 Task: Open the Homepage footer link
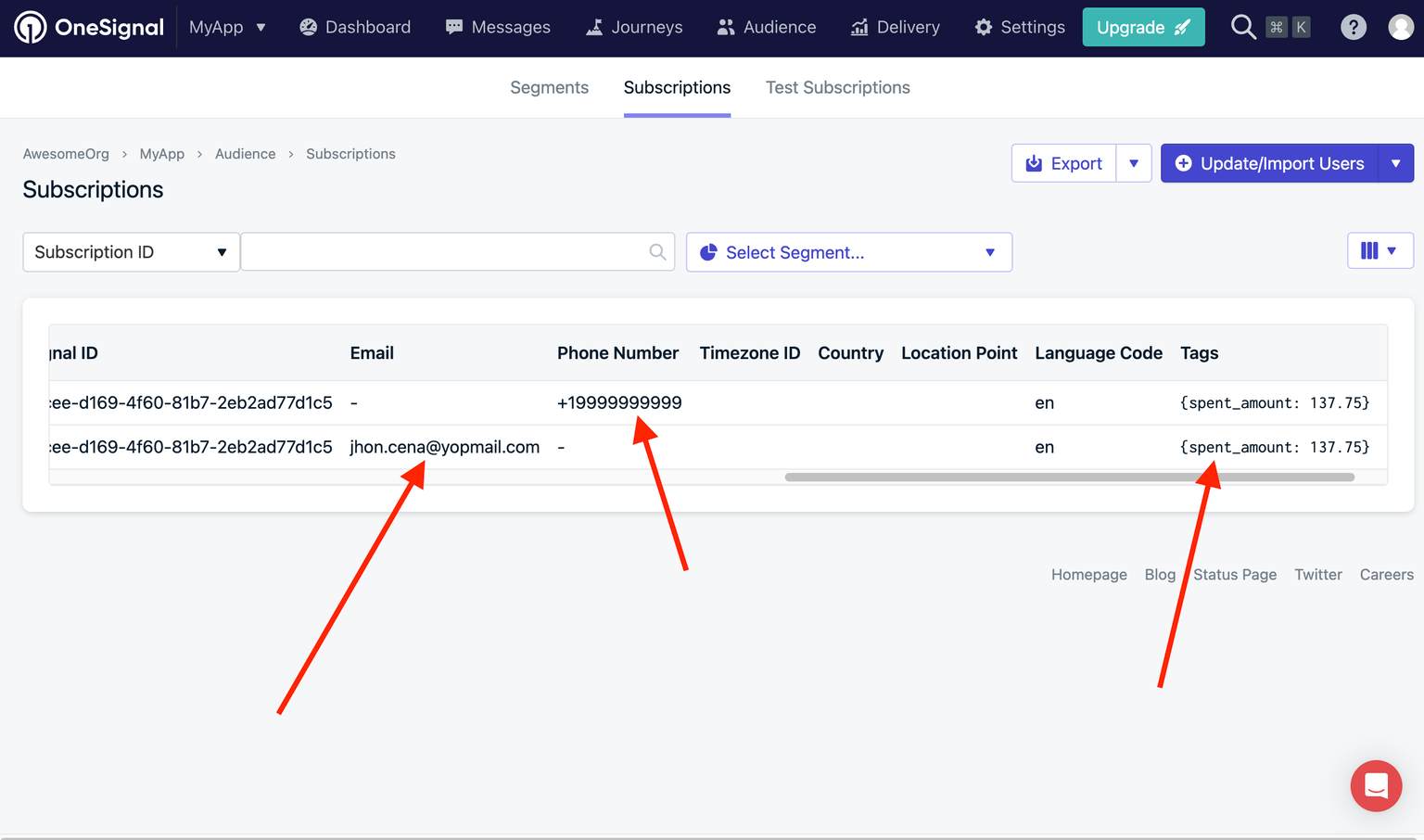click(x=1089, y=575)
